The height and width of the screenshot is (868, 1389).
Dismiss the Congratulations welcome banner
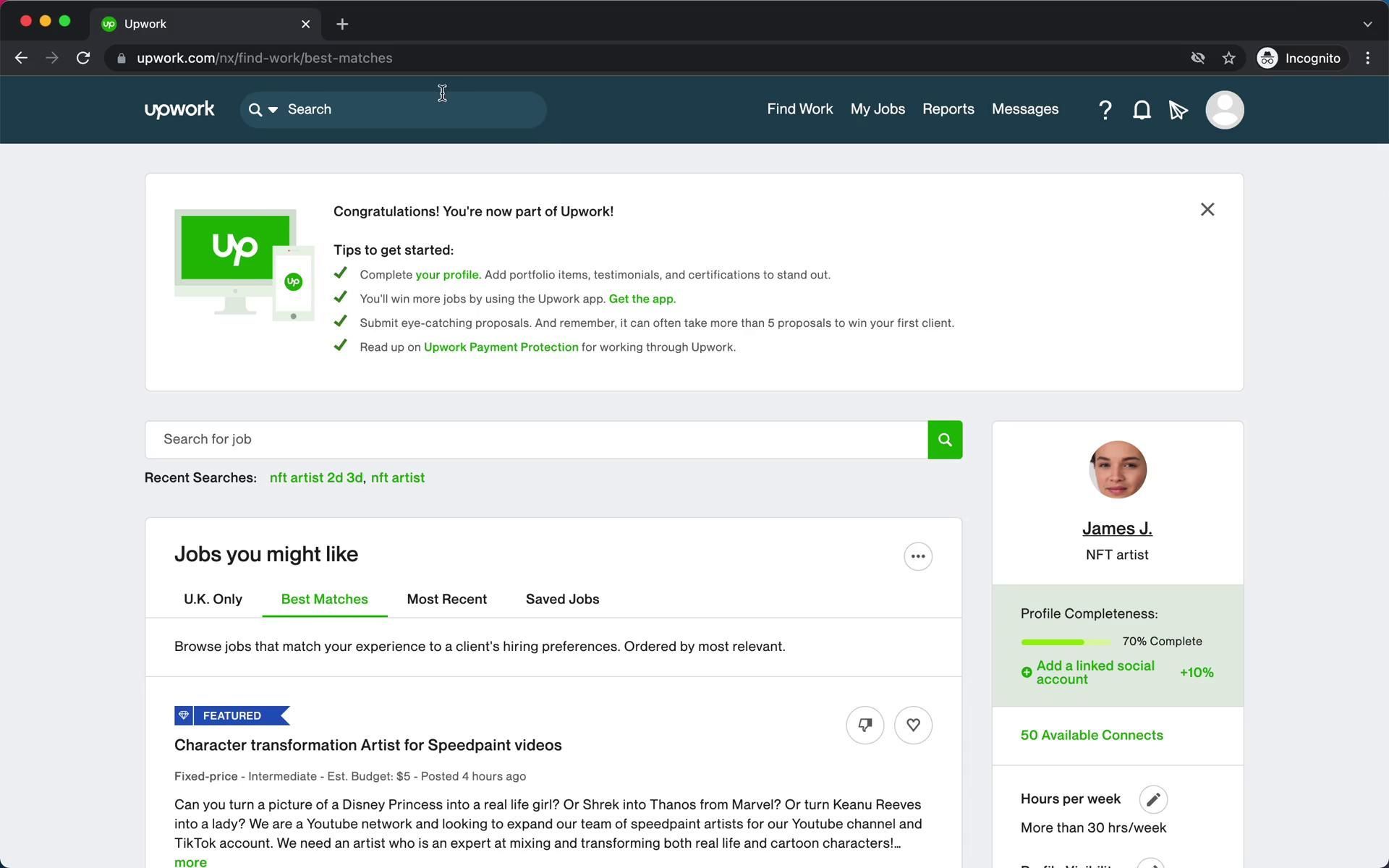(x=1207, y=210)
